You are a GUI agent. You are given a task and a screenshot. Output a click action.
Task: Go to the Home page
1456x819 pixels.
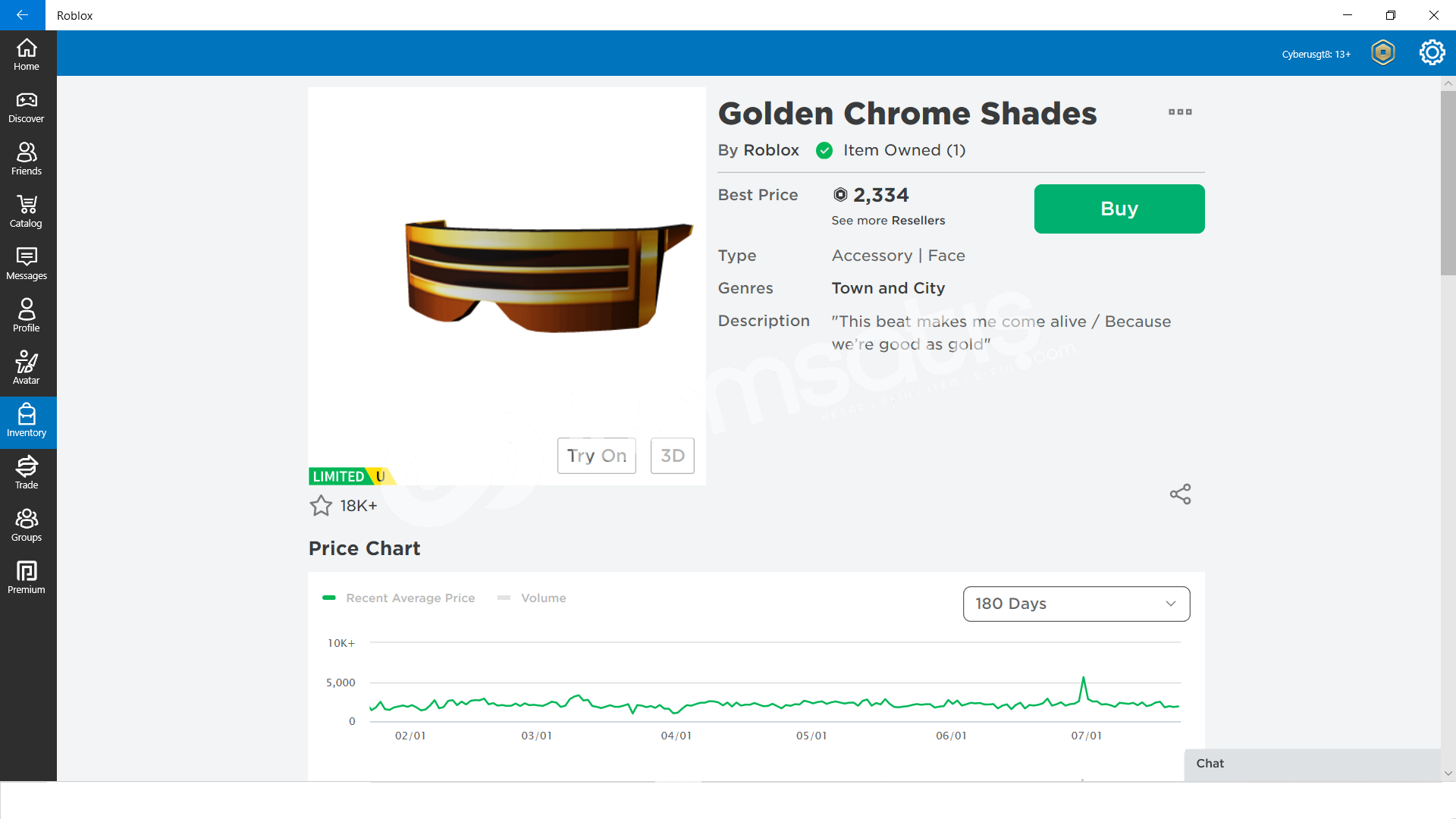(27, 55)
